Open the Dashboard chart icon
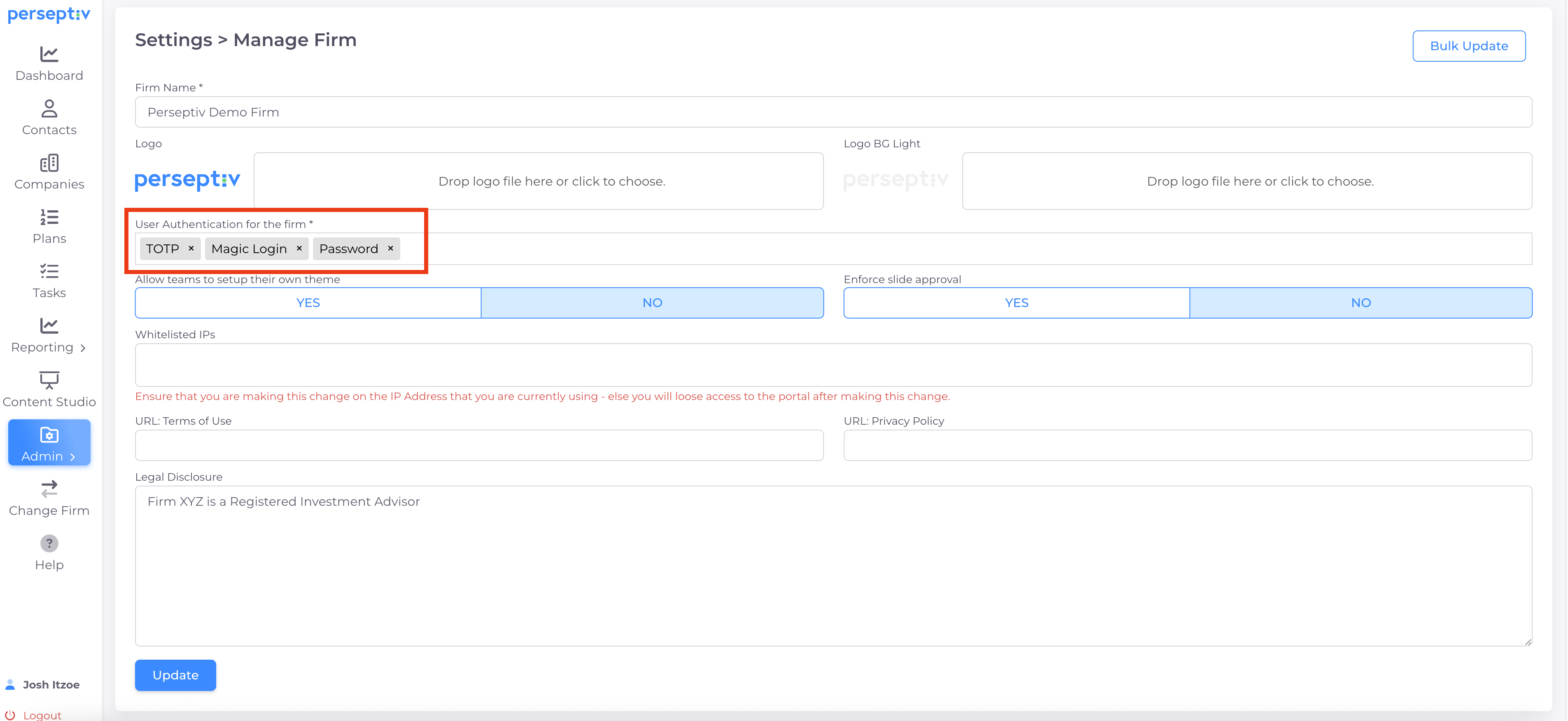Screen dimensions: 1568x721 (49, 54)
